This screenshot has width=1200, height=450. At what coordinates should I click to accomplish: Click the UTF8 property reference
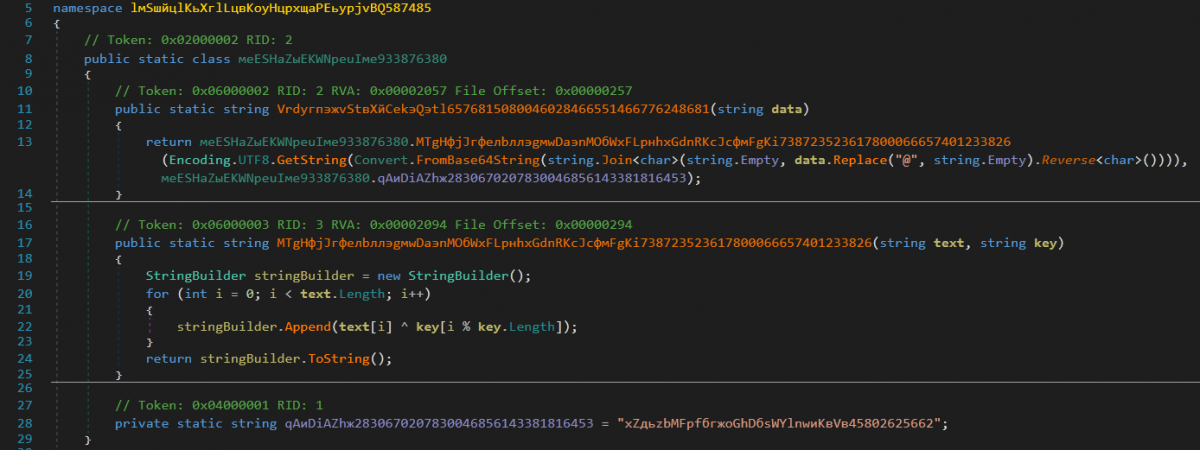click(261, 160)
